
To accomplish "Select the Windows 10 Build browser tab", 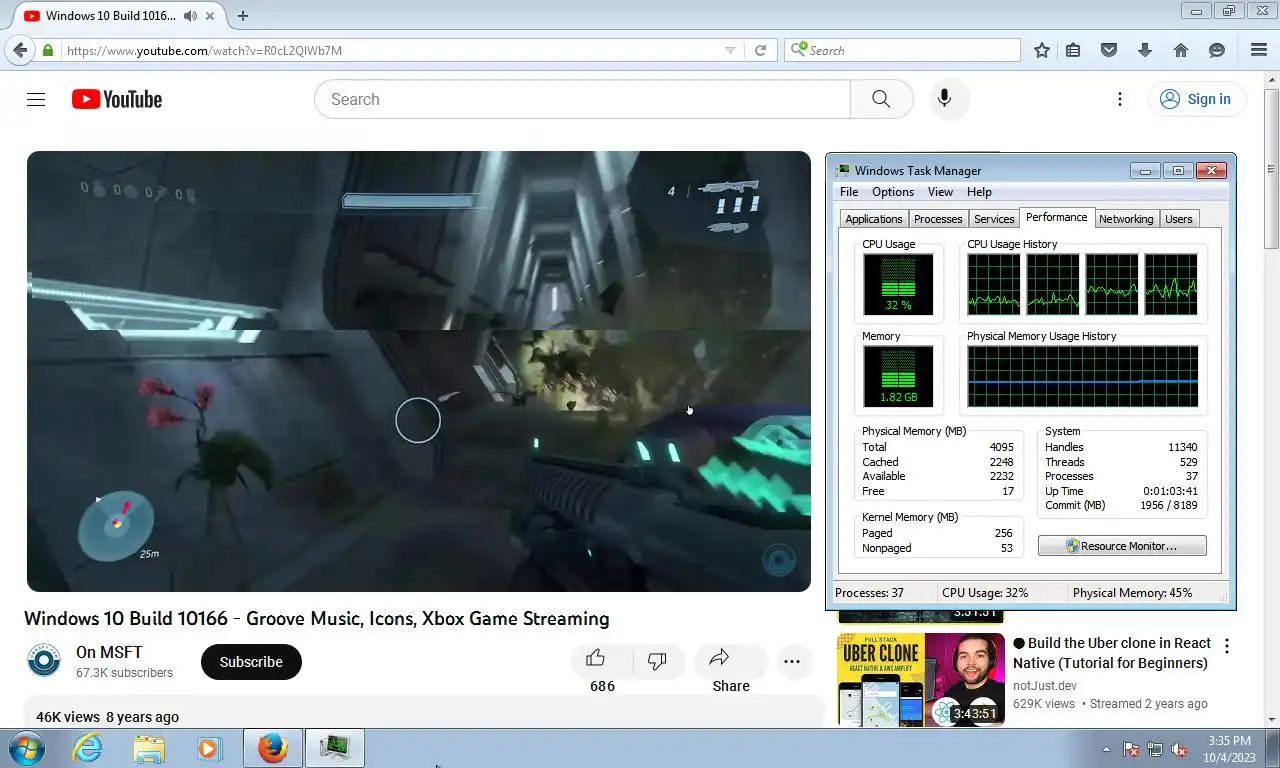I will [118, 16].
